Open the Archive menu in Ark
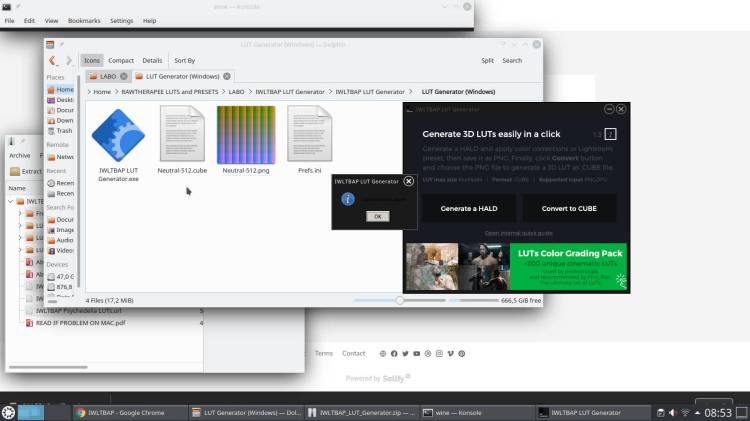Image resolution: width=750 pixels, height=421 pixels. [20, 155]
